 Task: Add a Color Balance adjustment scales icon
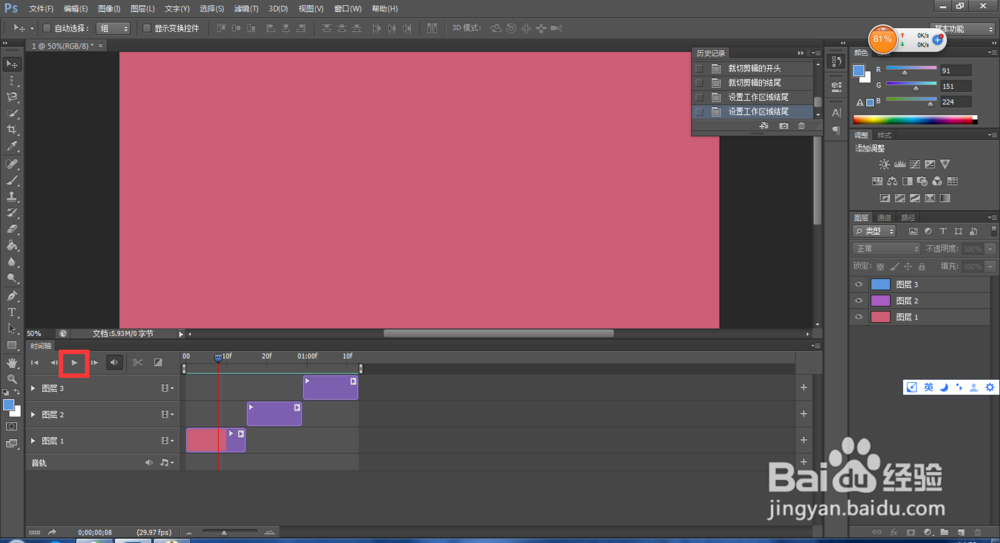pyautogui.click(x=892, y=181)
